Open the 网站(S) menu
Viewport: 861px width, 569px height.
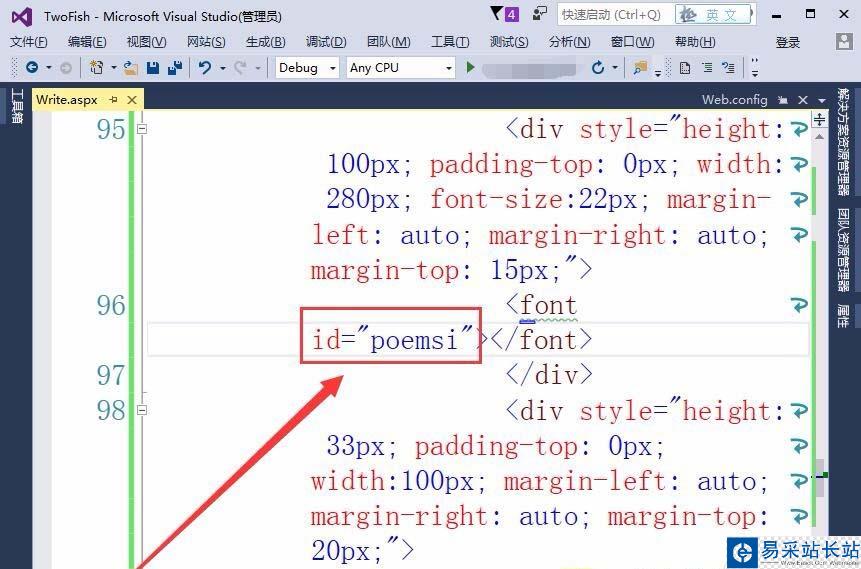coord(206,42)
